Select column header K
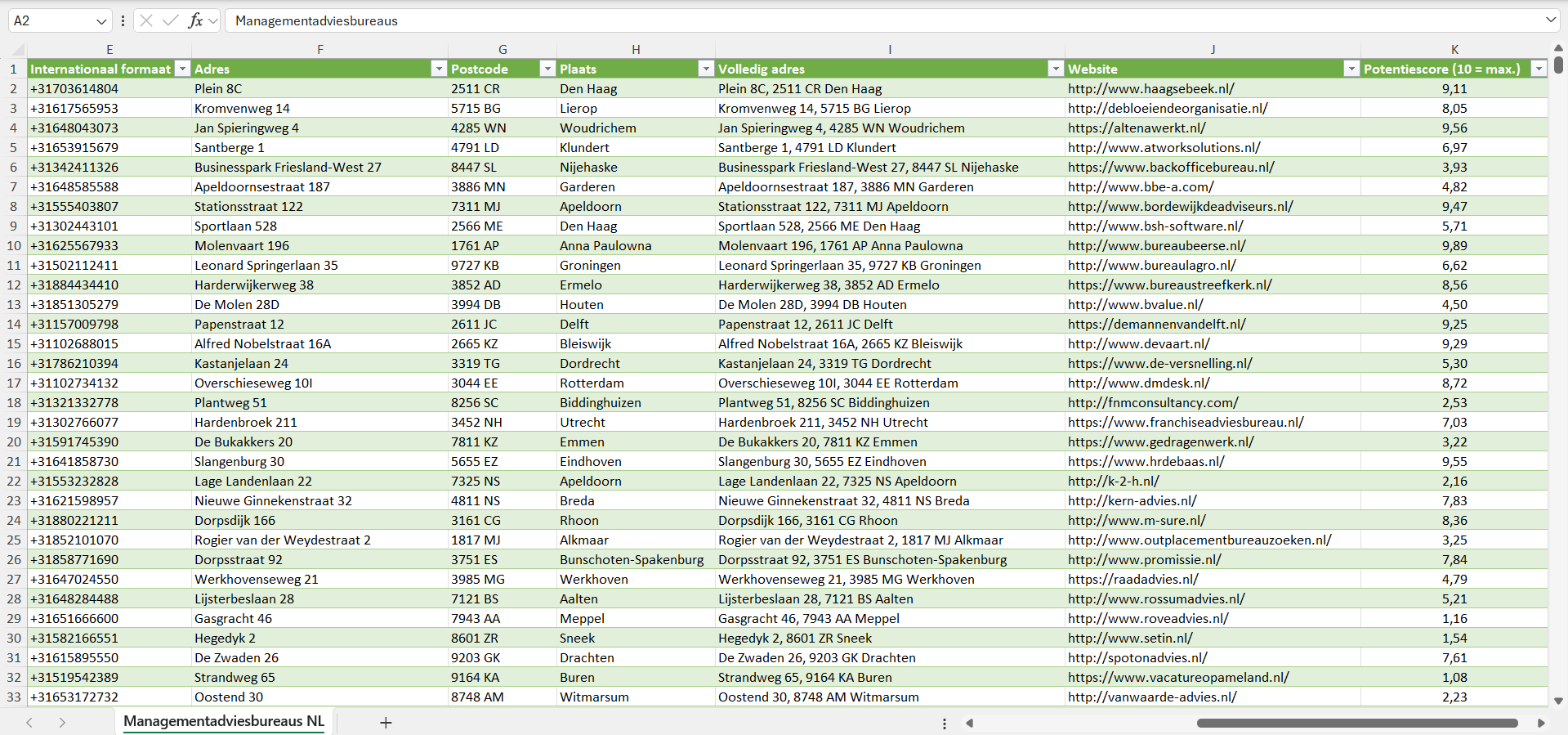This screenshot has height=735, width=1568. (x=1454, y=49)
